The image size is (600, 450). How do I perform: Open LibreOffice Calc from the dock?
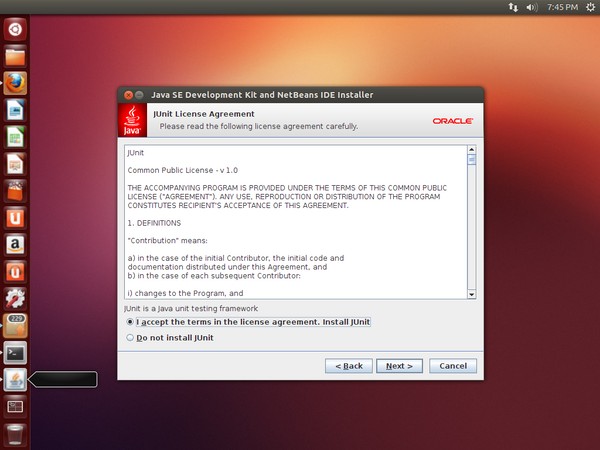[15, 137]
